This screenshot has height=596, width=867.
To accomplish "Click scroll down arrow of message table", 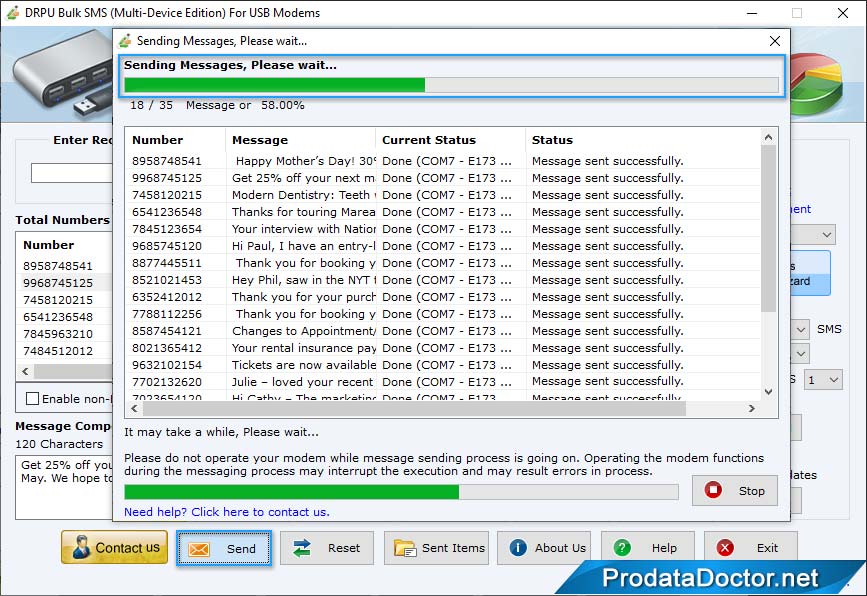I will (x=769, y=391).
